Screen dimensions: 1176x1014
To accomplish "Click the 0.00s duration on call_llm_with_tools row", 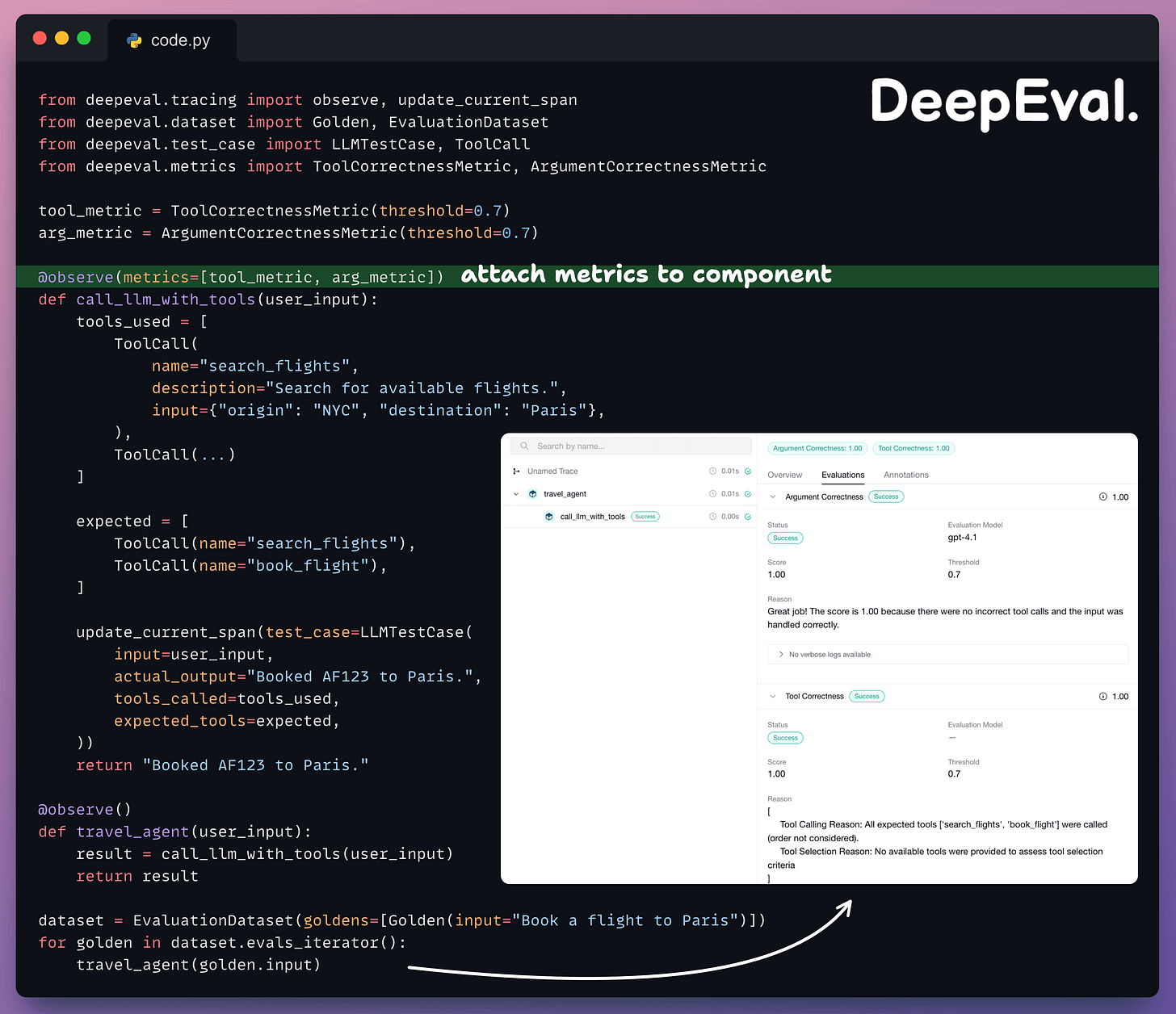I will pyautogui.click(x=730, y=517).
